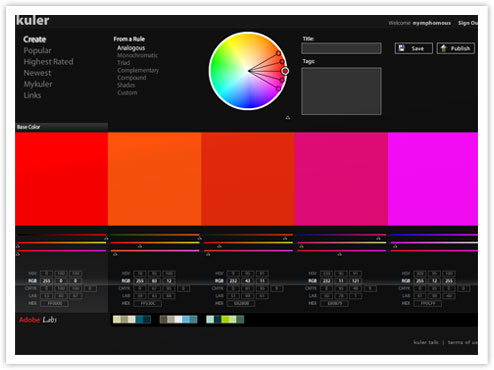Viewport: 494px width, 370px height.
Task: Select the Compound color rule
Action: click(132, 78)
